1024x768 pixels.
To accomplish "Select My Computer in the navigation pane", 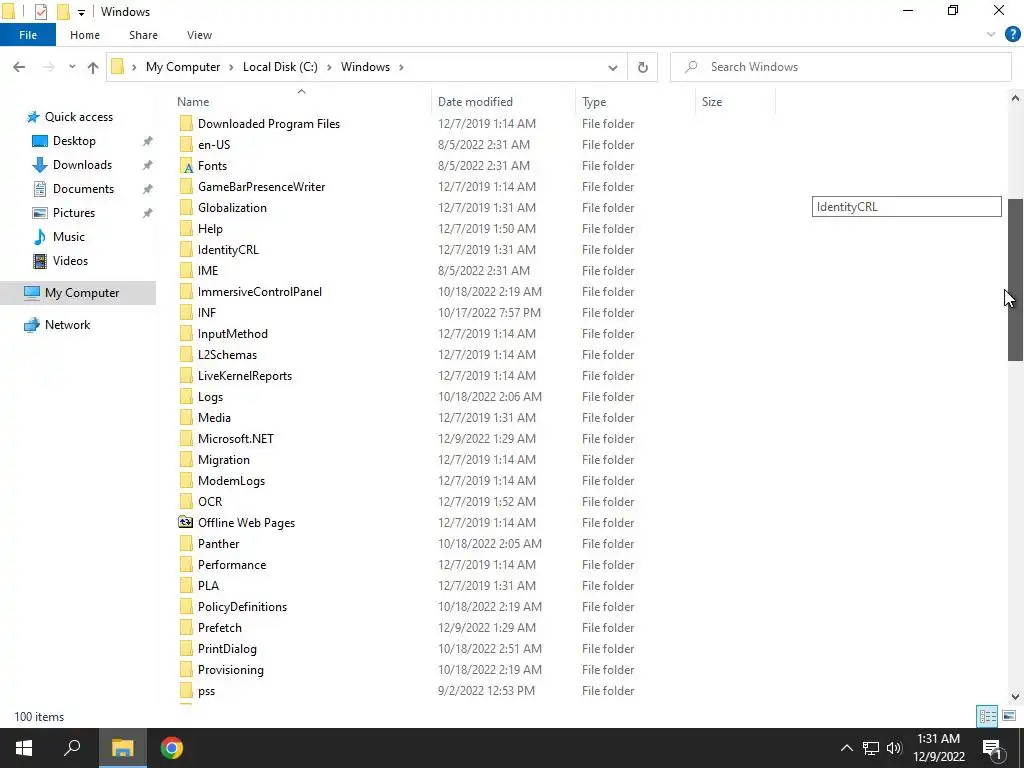I will [78, 293].
